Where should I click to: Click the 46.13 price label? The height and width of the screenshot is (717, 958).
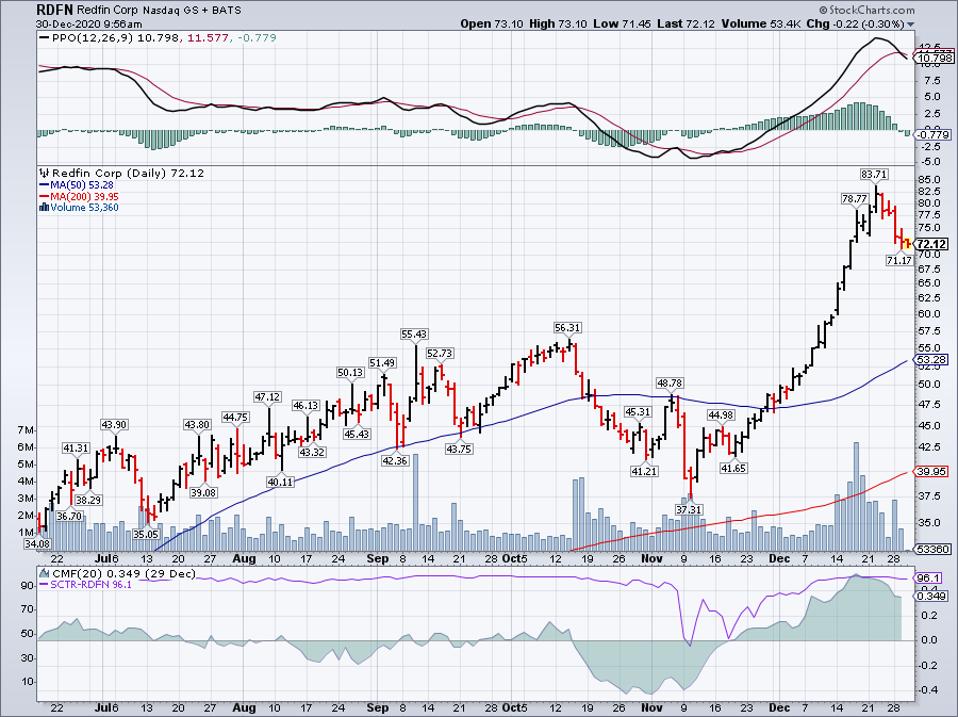[306, 406]
